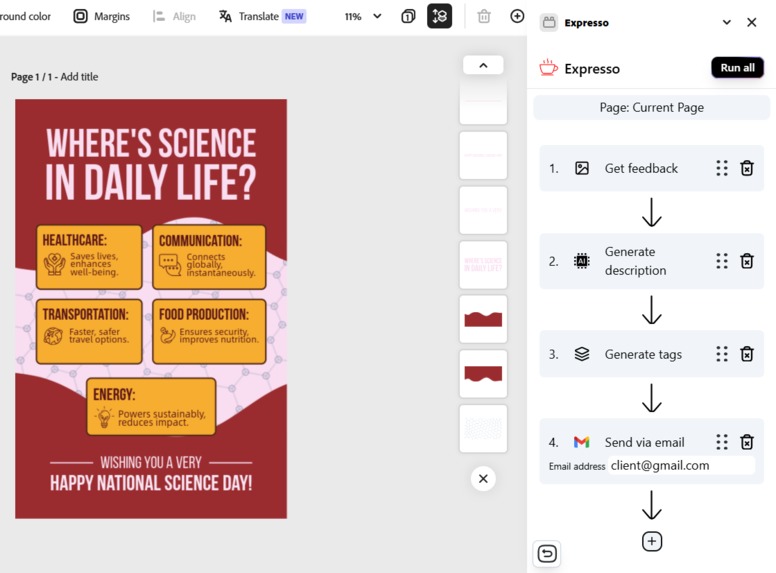Delete the Generate description step
Viewport: 776px width, 573px height.
(747, 261)
